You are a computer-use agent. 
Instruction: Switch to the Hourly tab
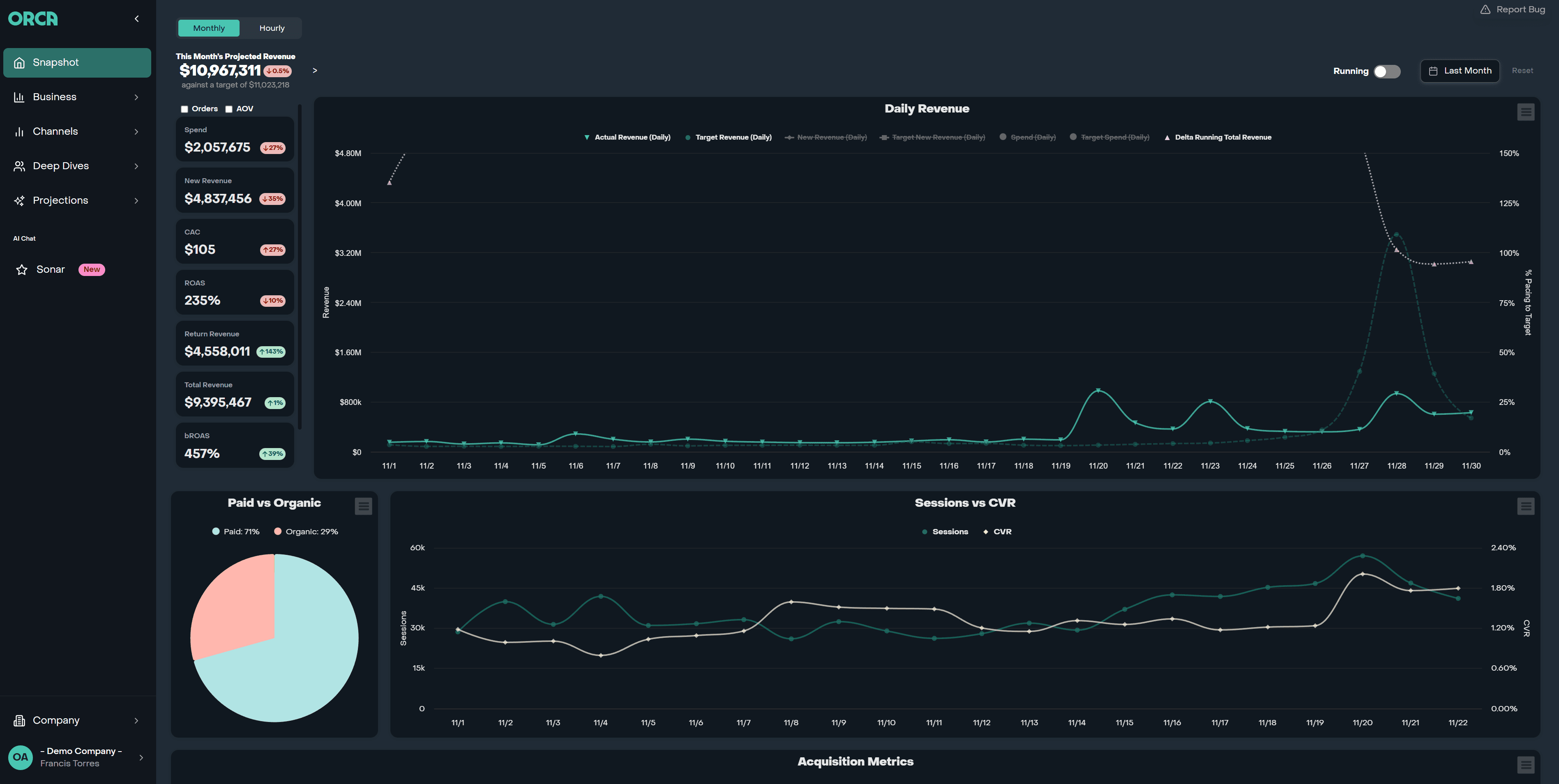[272, 28]
